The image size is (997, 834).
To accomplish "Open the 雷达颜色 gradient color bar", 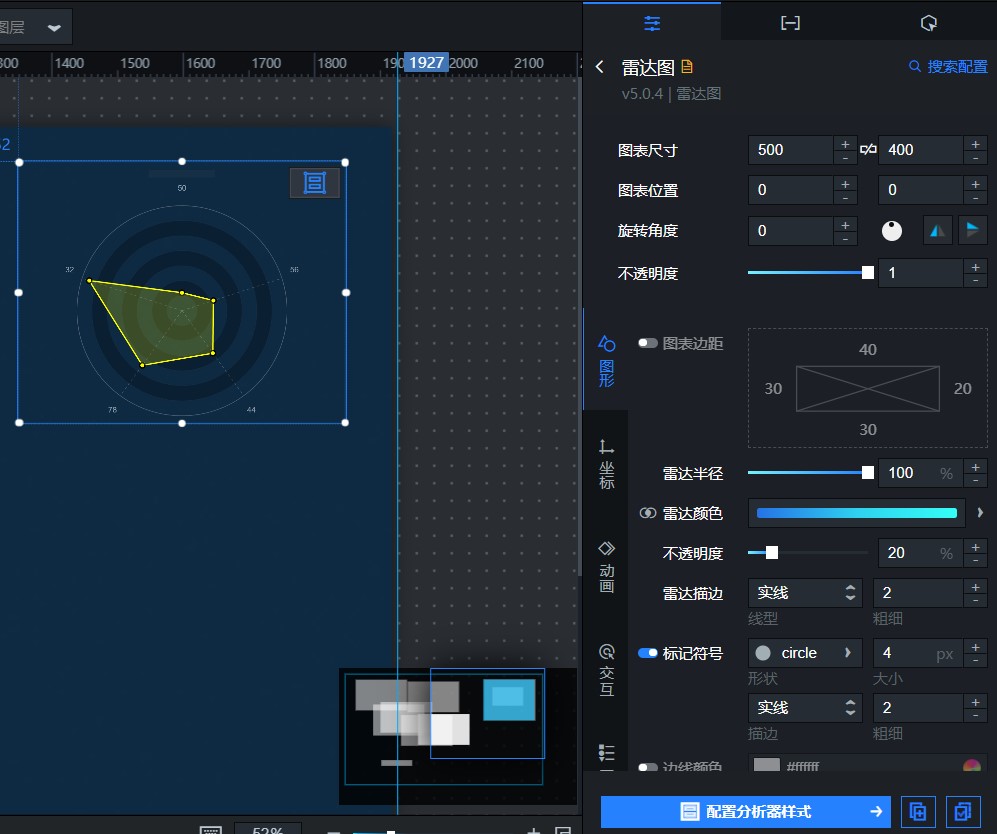I will tap(856, 513).
